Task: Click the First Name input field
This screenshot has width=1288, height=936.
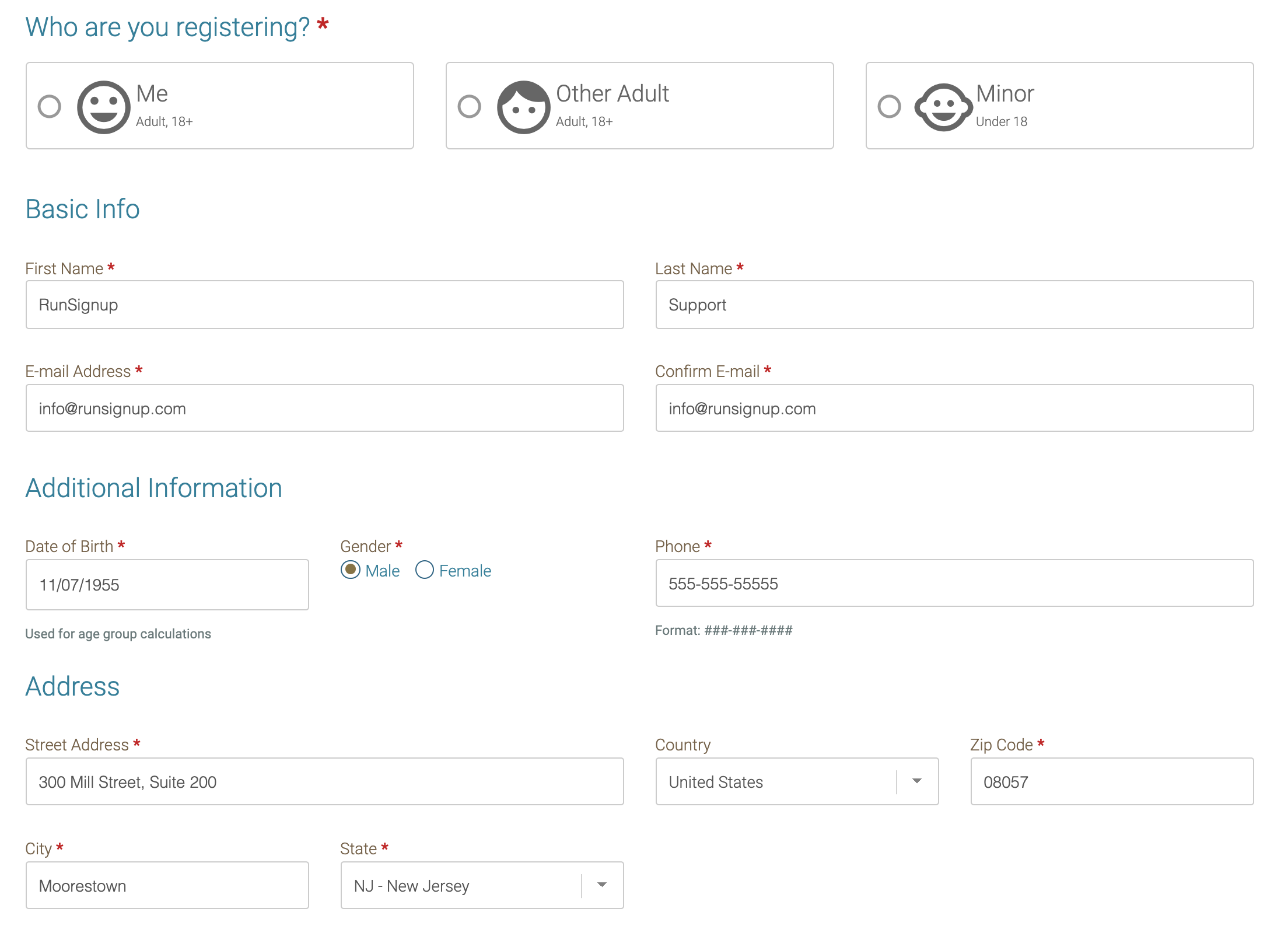Action: click(324, 304)
